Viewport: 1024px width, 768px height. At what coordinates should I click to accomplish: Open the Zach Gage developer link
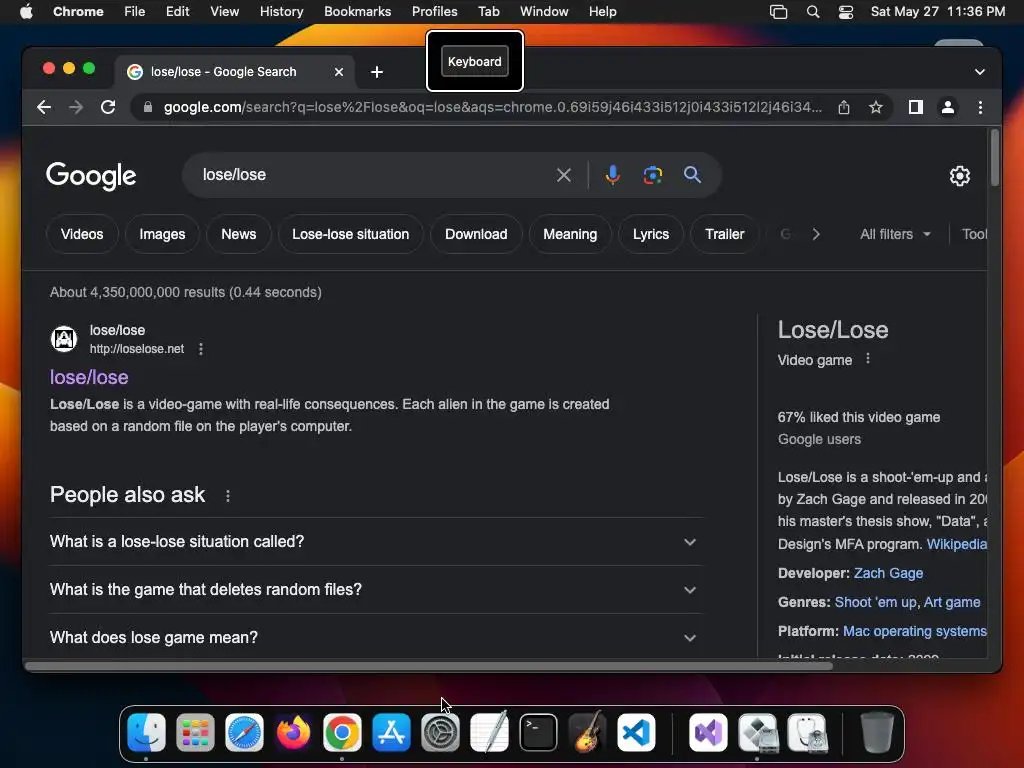888,573
